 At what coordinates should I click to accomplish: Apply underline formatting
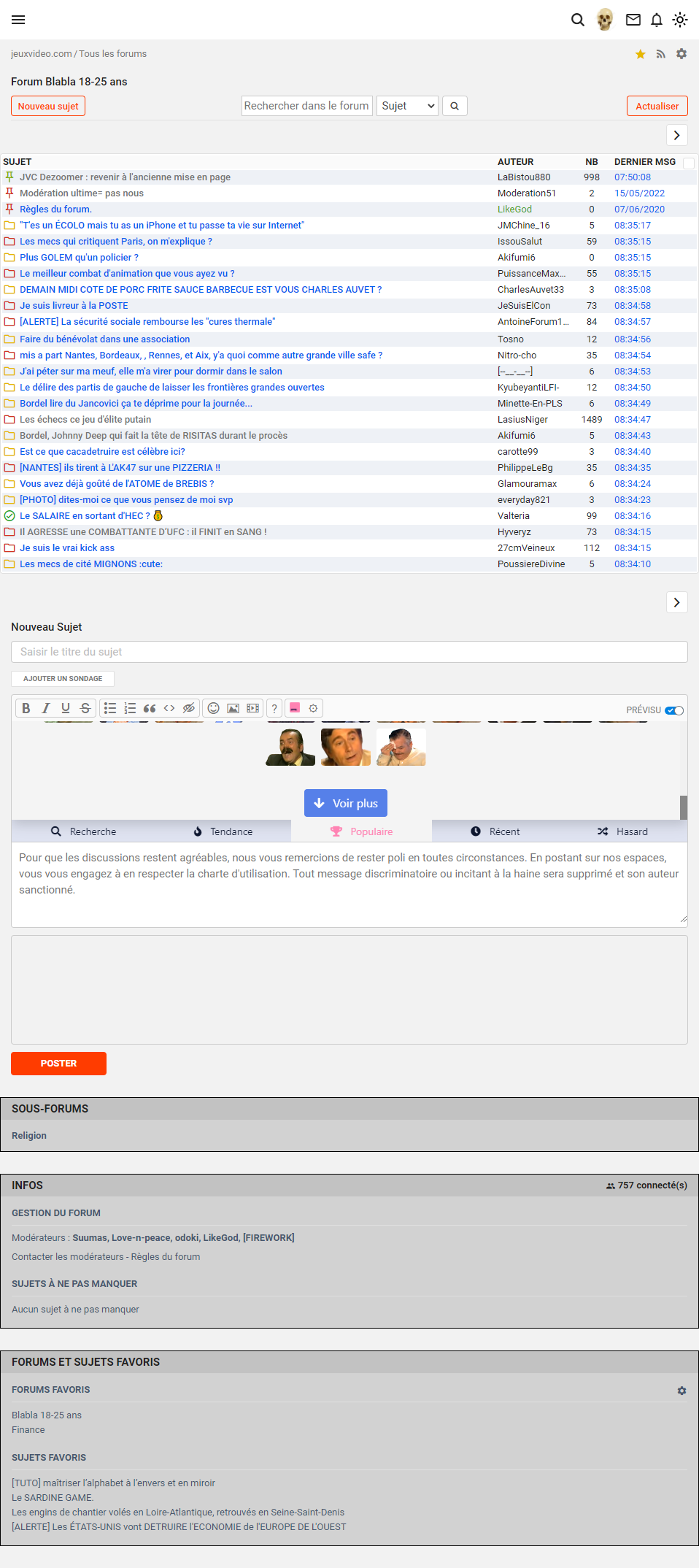pyautogui.click(x=66, y=708)
